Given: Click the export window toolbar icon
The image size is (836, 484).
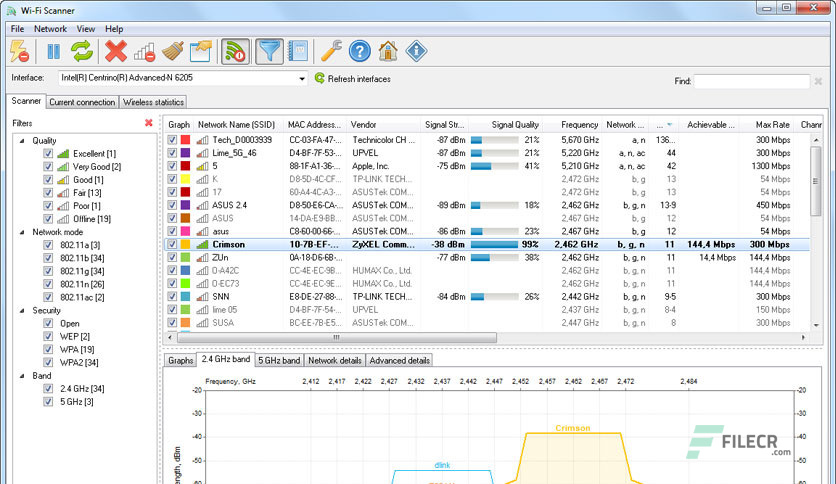Looking at the screenshot, I should coord(201,52).
